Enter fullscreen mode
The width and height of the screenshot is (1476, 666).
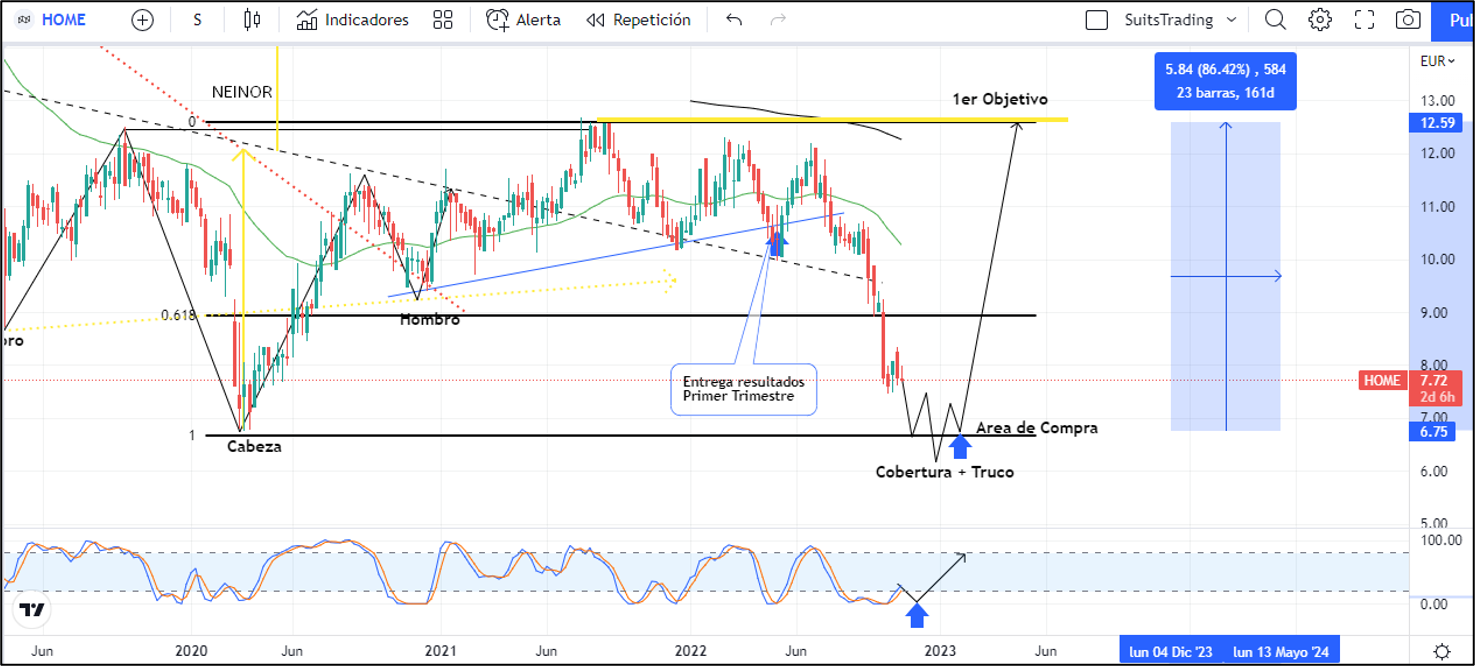(1364, 20)
